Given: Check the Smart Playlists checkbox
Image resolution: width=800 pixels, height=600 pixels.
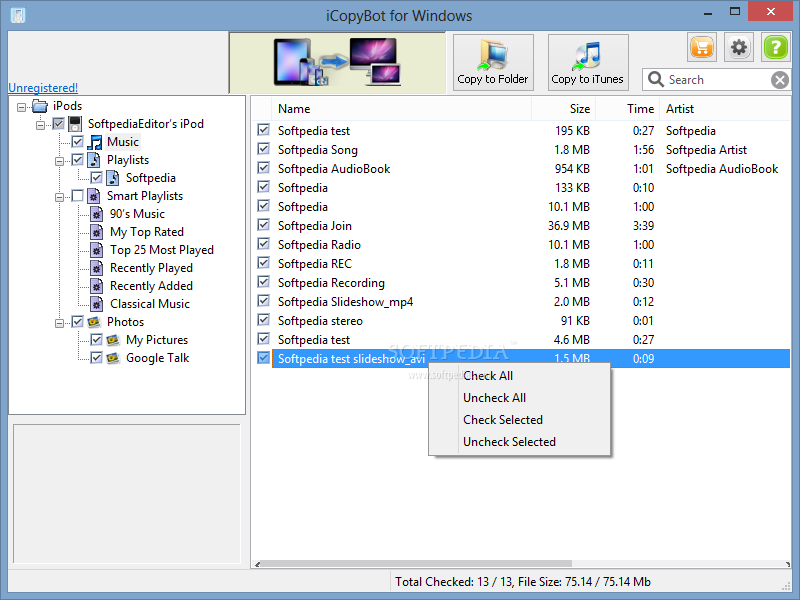Looking at the screenshot, I should pos(78,196).
